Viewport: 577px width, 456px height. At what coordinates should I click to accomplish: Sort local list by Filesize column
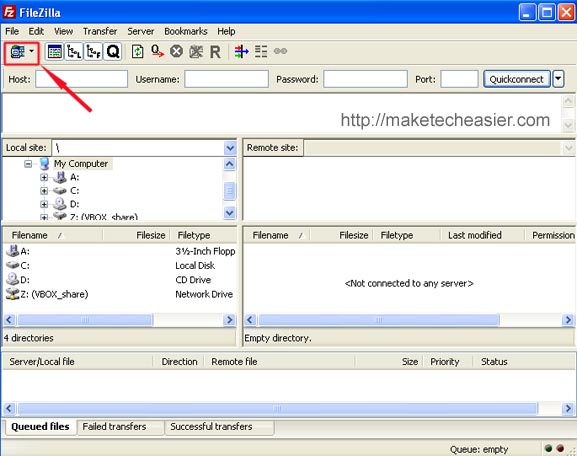(x=136, y=235)
